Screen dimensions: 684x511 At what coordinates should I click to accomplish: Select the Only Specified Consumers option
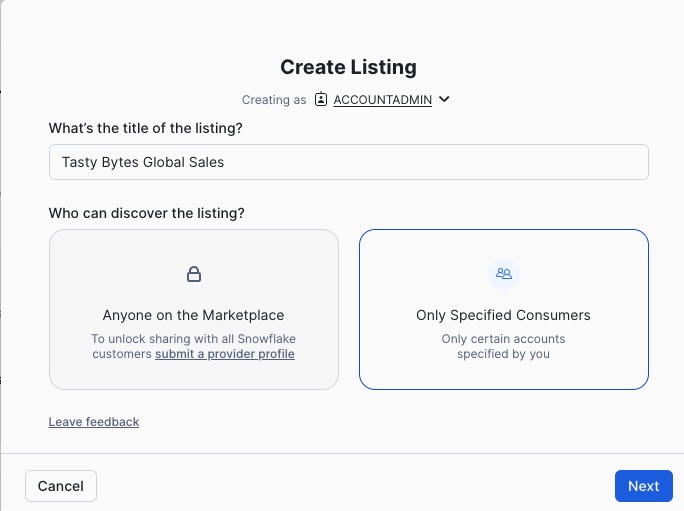point(503,309)
